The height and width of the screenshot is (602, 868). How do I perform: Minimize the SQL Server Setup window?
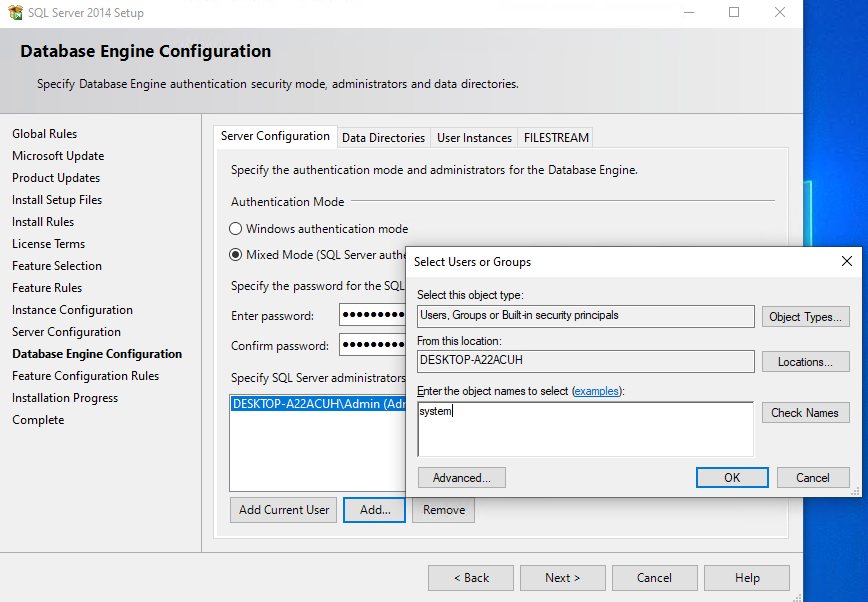[x=689, y=12]
